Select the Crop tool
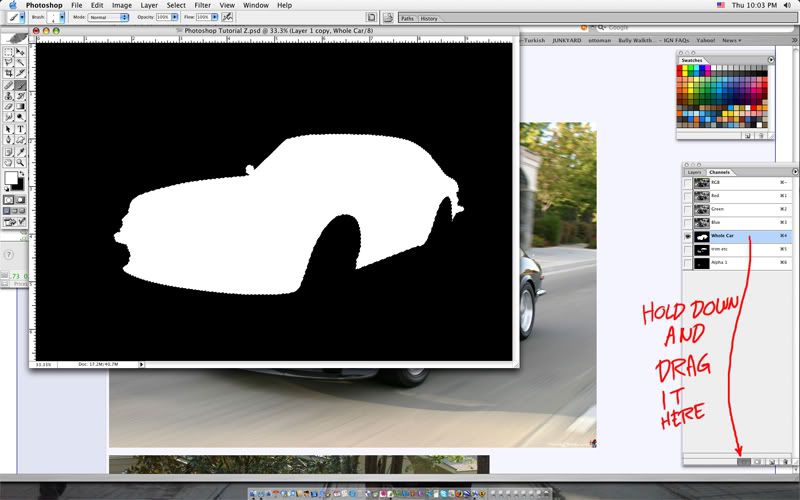Screen dimensions: 800x500 point(8,73)
